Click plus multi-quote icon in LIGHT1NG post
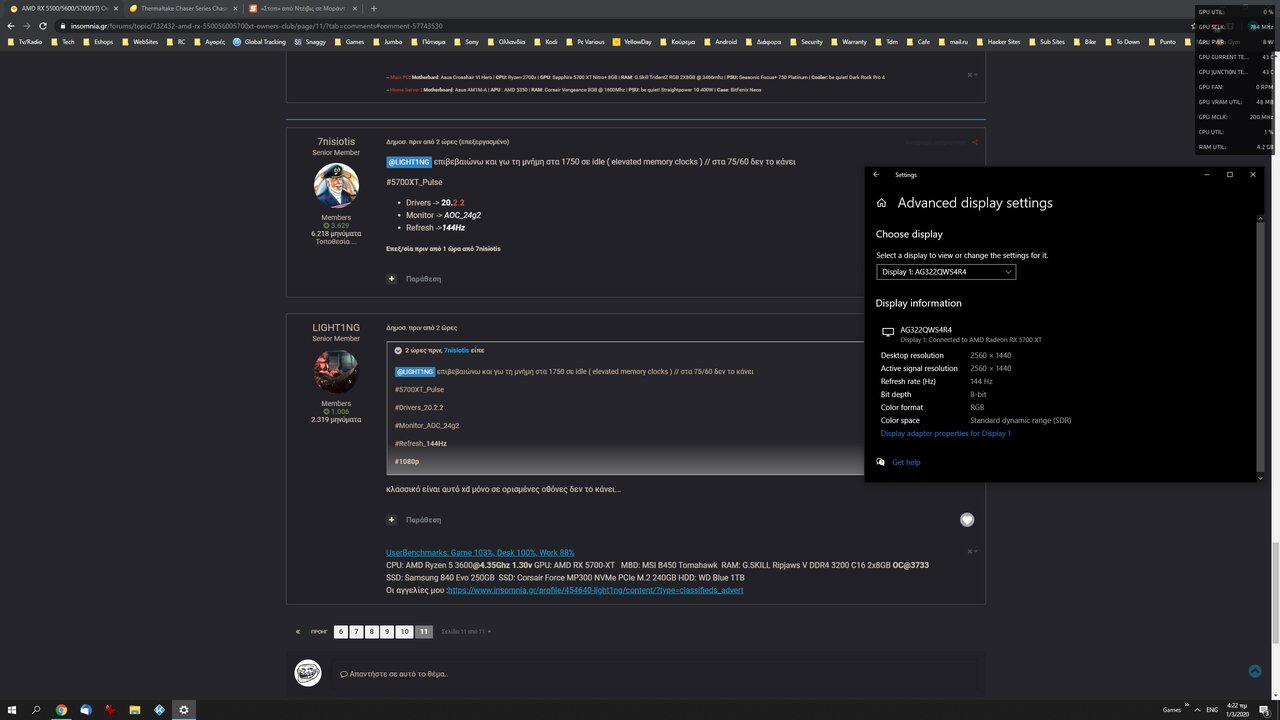 [392, 520]
